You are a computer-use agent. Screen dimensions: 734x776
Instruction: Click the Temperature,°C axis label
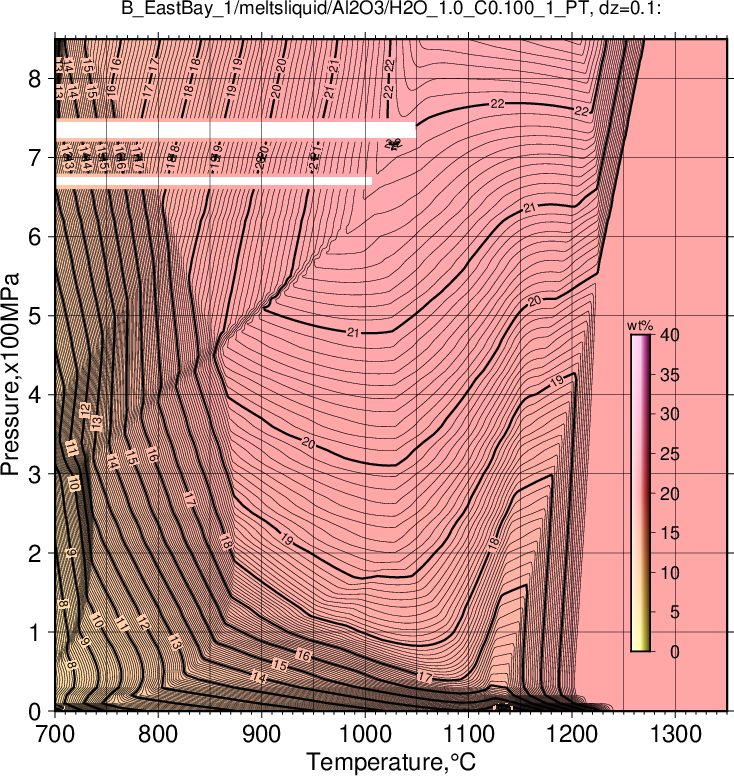click(391, 762)
